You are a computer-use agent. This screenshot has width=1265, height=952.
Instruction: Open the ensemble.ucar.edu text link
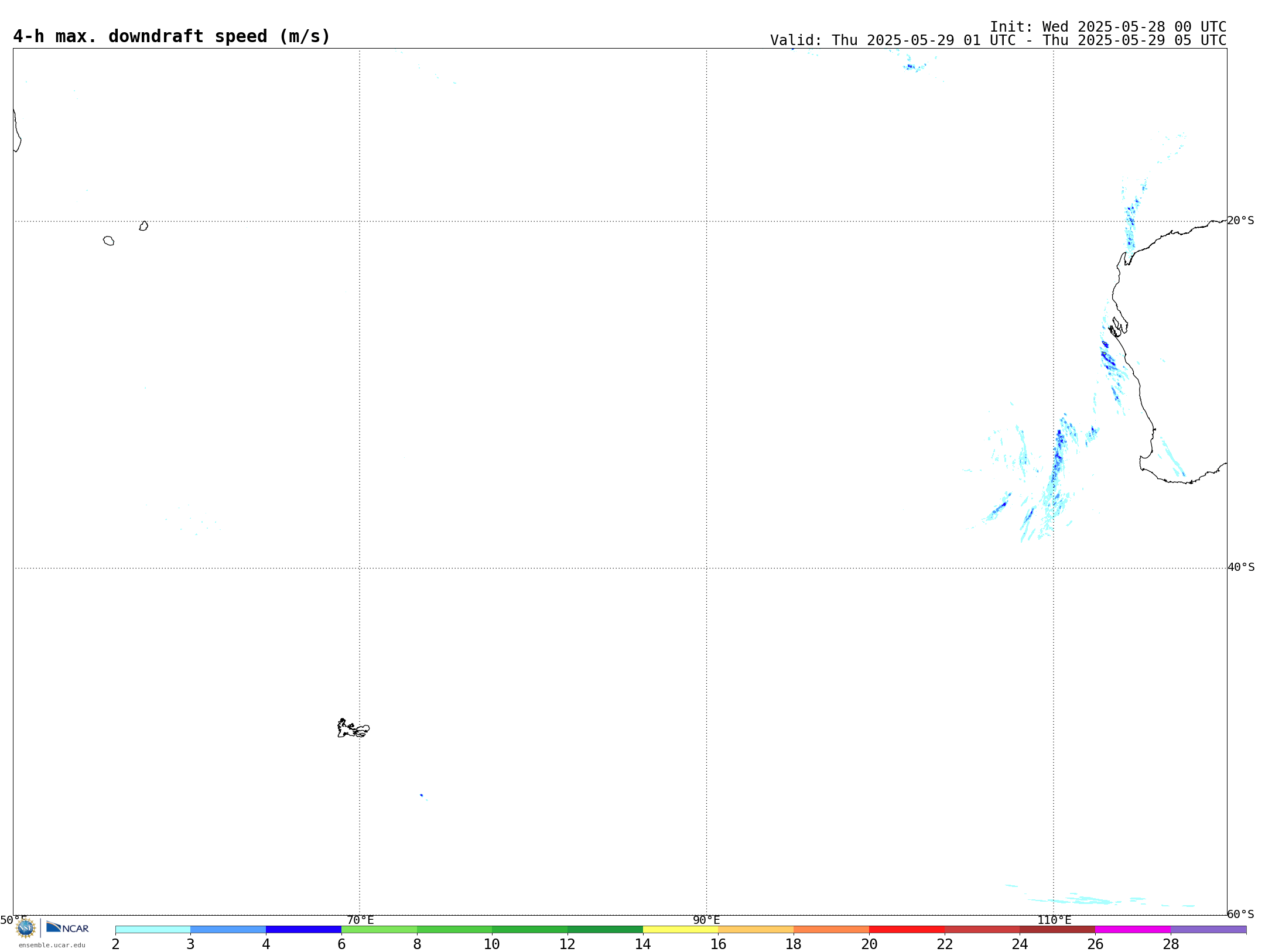tap(52, 945)
